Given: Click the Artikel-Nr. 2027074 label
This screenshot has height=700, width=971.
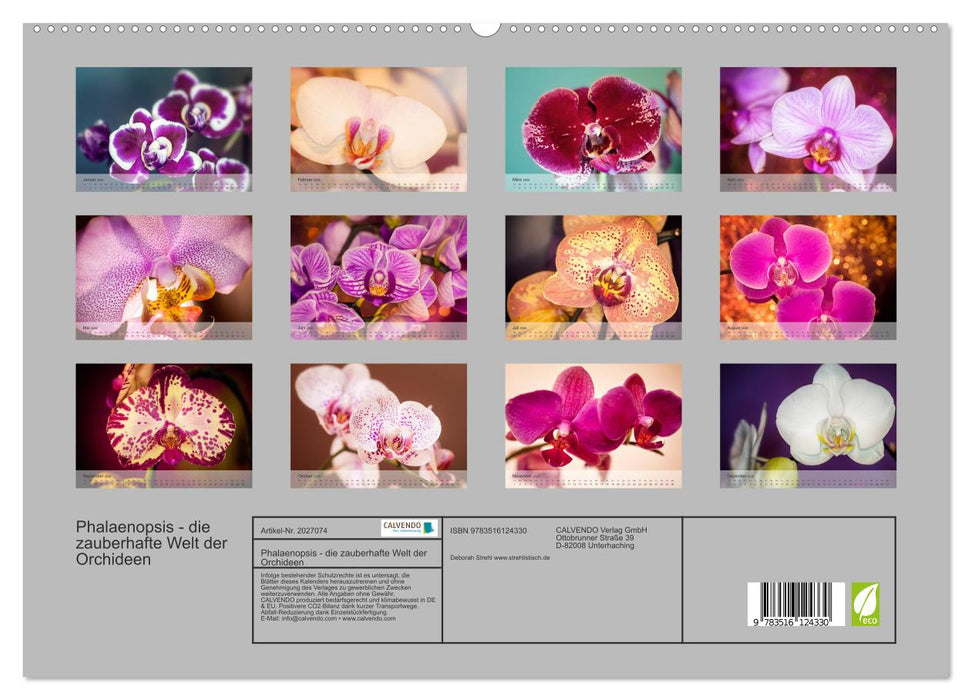Looking at the screenshot, I should pyautogui.click(x=294, y=530).
